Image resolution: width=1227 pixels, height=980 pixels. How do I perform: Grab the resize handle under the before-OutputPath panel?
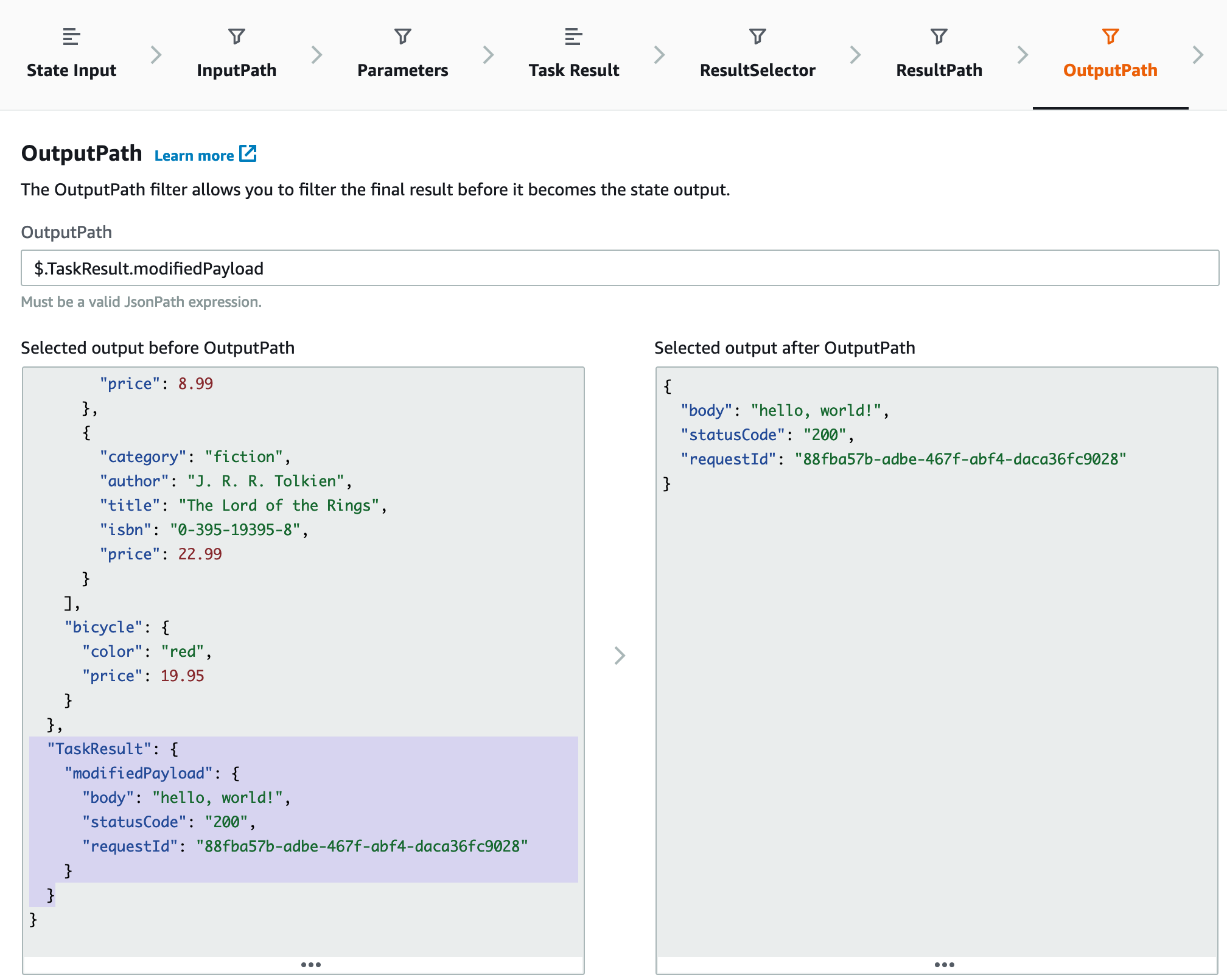[x=310, y=965]
